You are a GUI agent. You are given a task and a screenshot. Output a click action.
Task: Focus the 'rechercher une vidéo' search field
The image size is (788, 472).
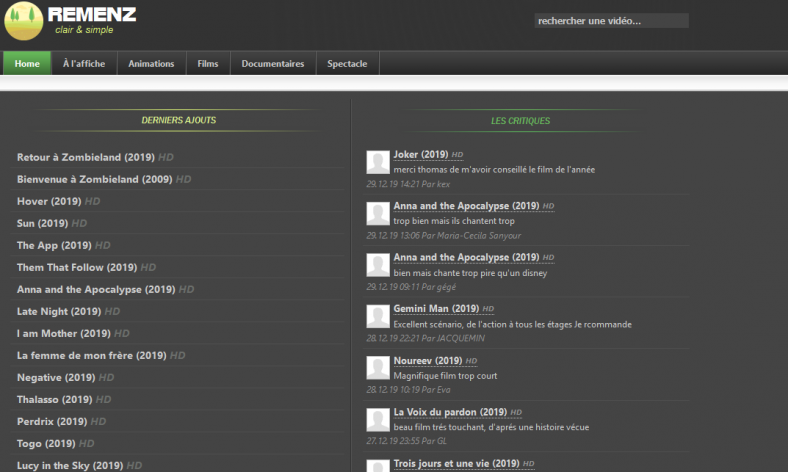(x=610, y=21)
